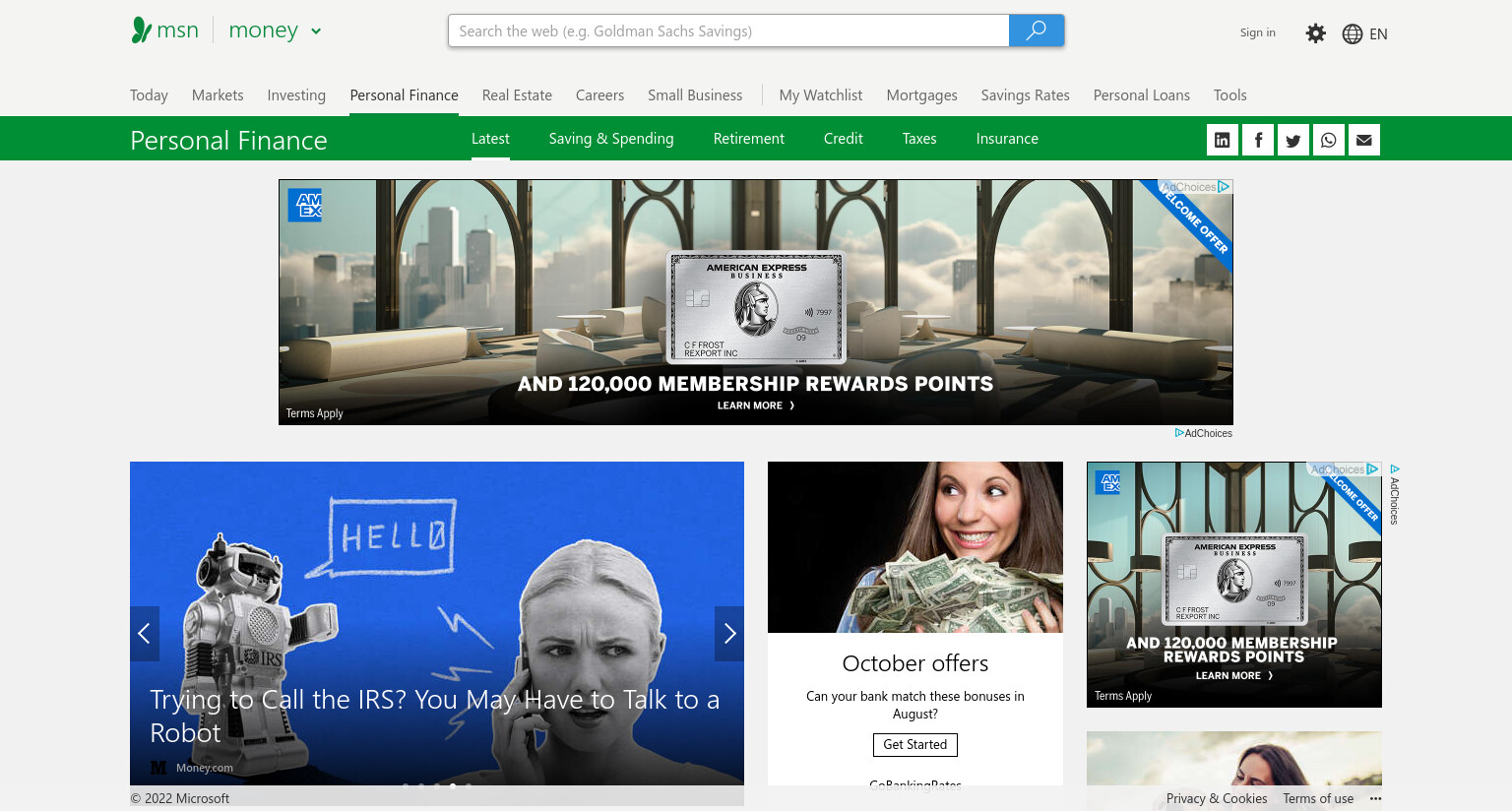Go to the Today tab

click(x=149, y=95)
